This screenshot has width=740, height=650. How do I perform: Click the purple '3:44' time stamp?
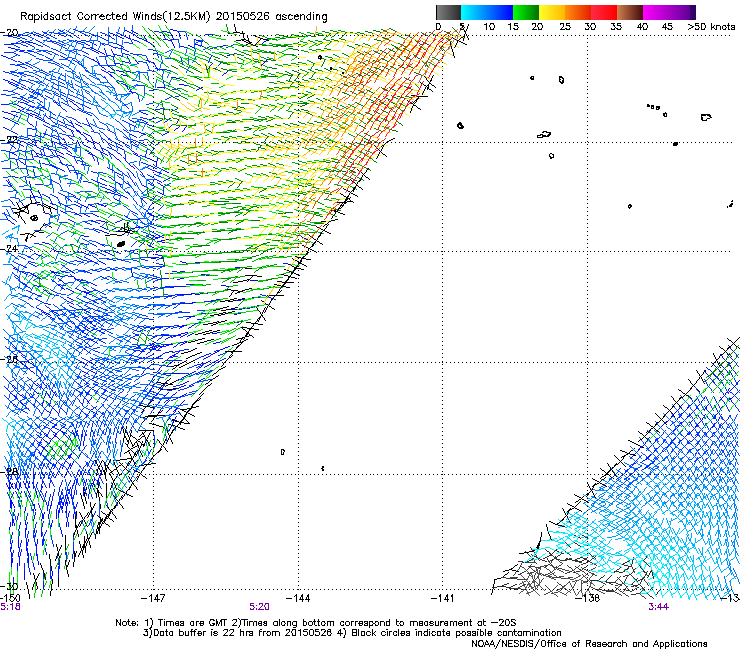point(658,607)
